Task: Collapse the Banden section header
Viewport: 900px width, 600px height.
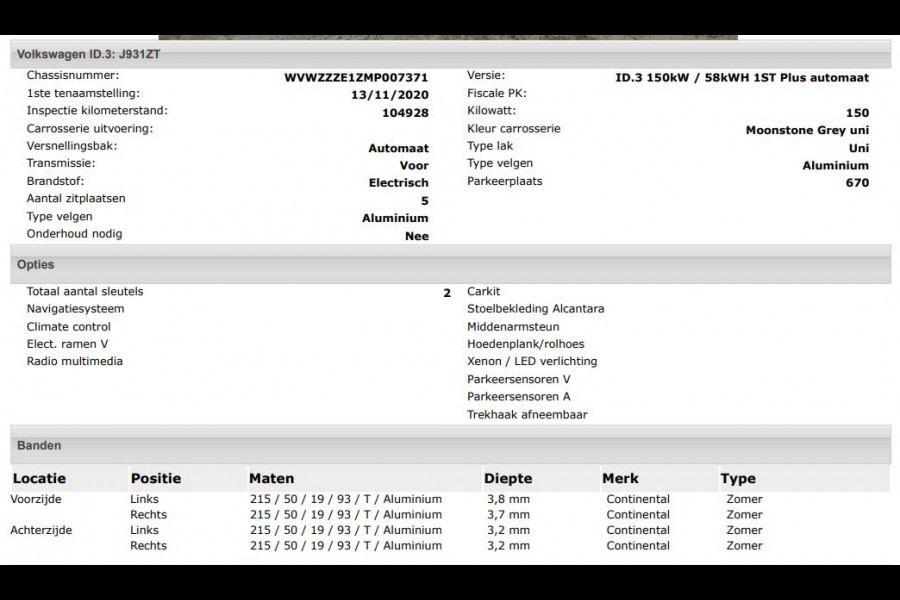Action: [x=38, y=445]
